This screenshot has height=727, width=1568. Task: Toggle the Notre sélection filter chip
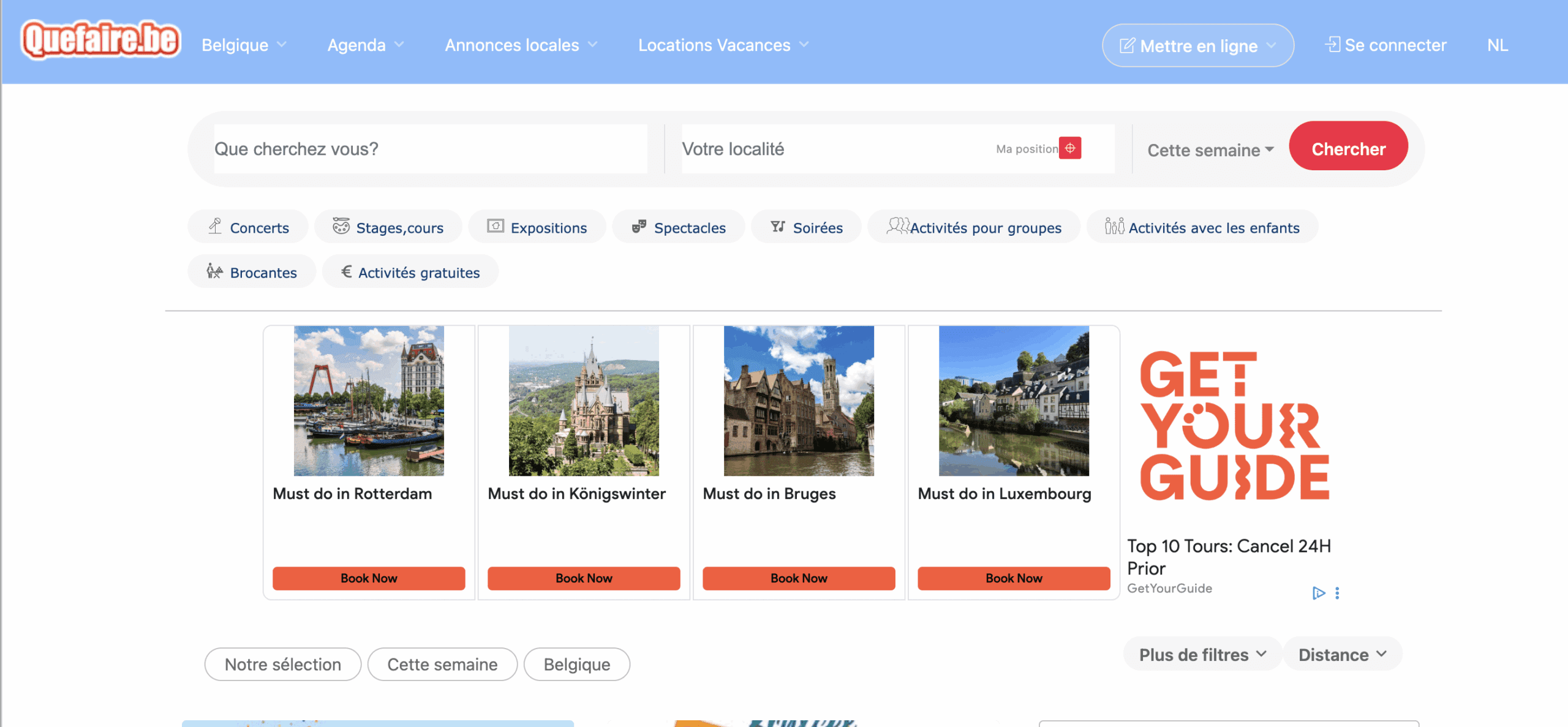tap(282, 664)
